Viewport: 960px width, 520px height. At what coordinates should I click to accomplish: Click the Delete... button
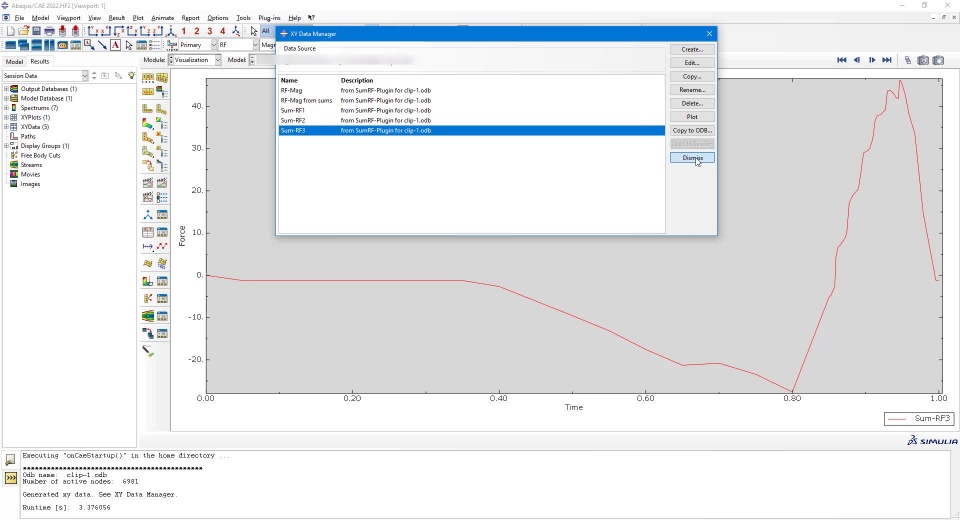tap(692, 104)
